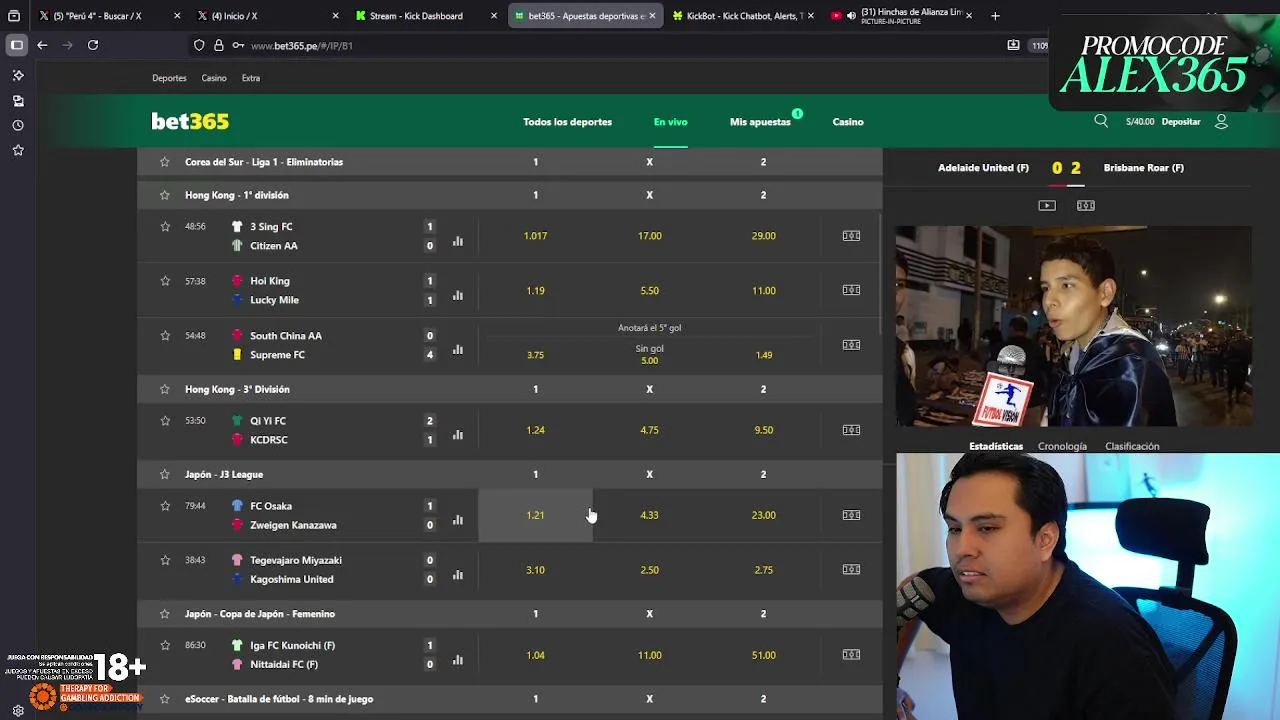Select the En vivo tab
Screen dimensions: 1280x720
tap(670, 122)
